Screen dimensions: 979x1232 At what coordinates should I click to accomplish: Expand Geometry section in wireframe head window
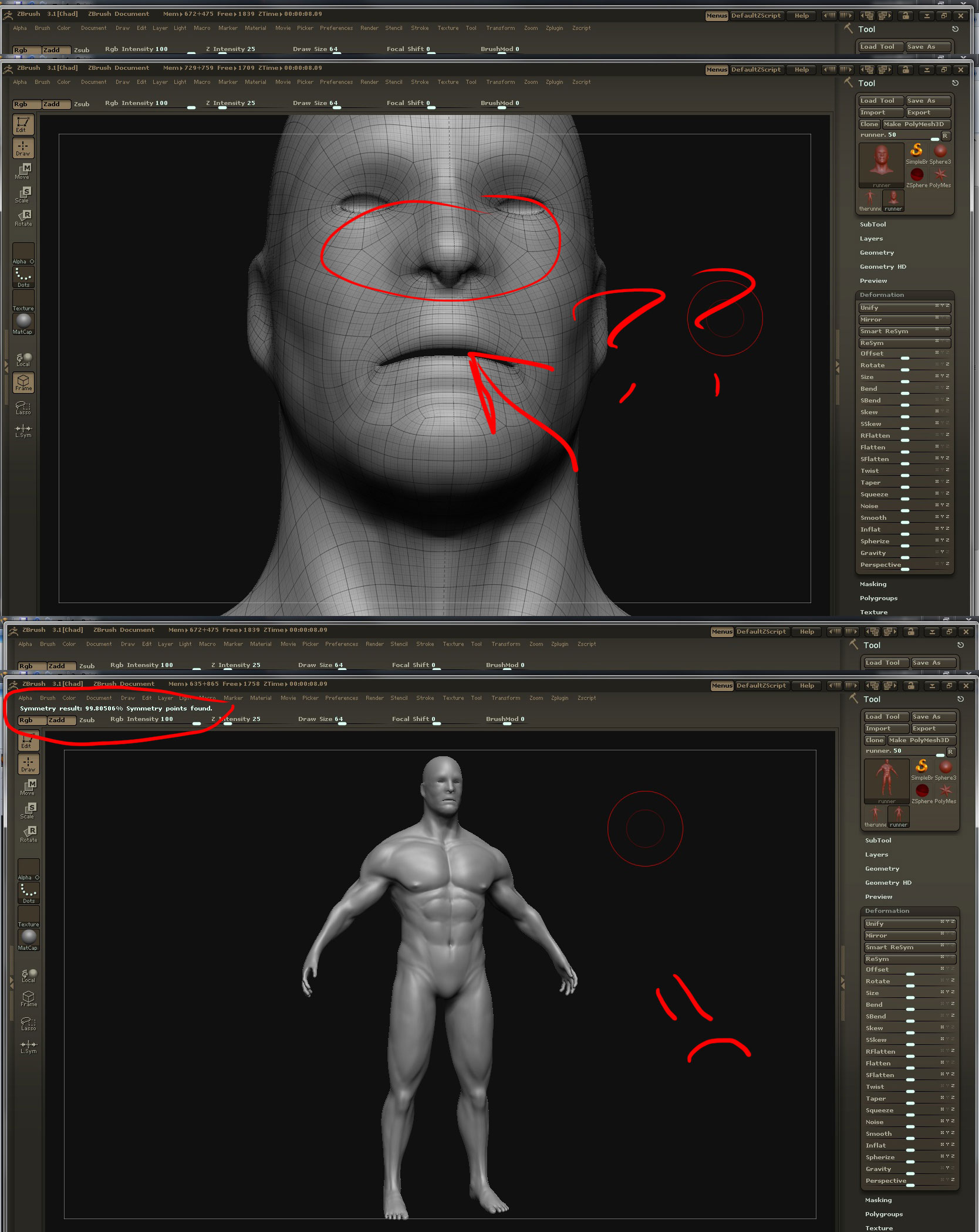tap(877, 253)
